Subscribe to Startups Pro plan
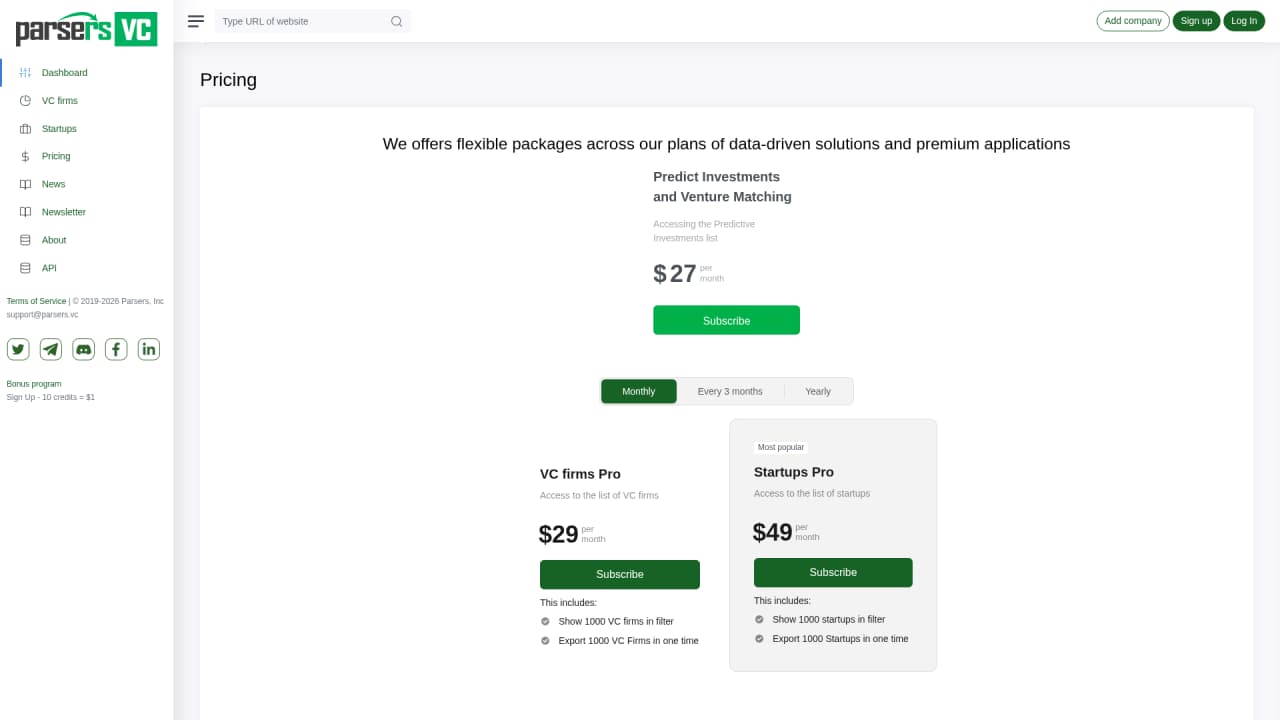 coord(833,572)
